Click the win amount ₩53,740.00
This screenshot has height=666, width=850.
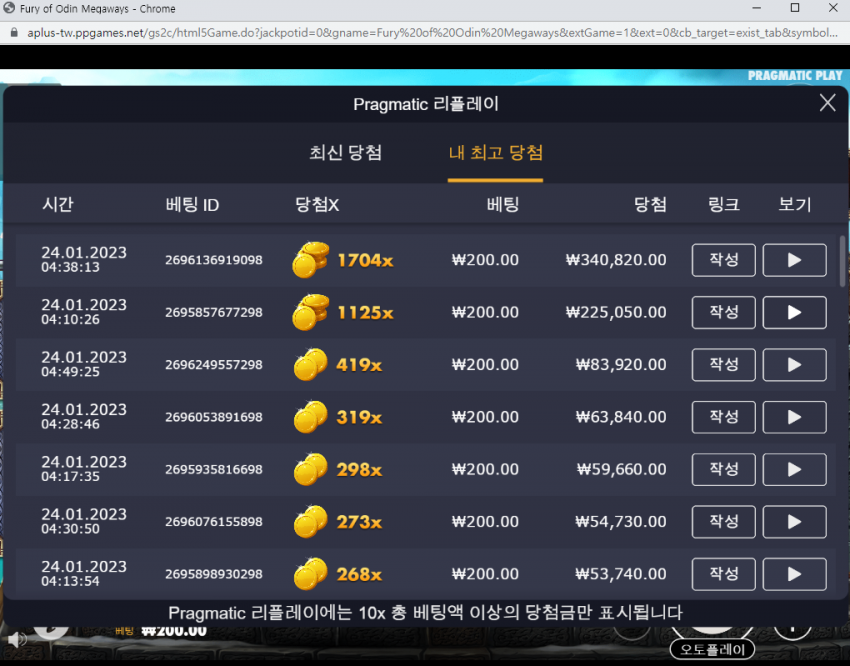pos(621,574)
